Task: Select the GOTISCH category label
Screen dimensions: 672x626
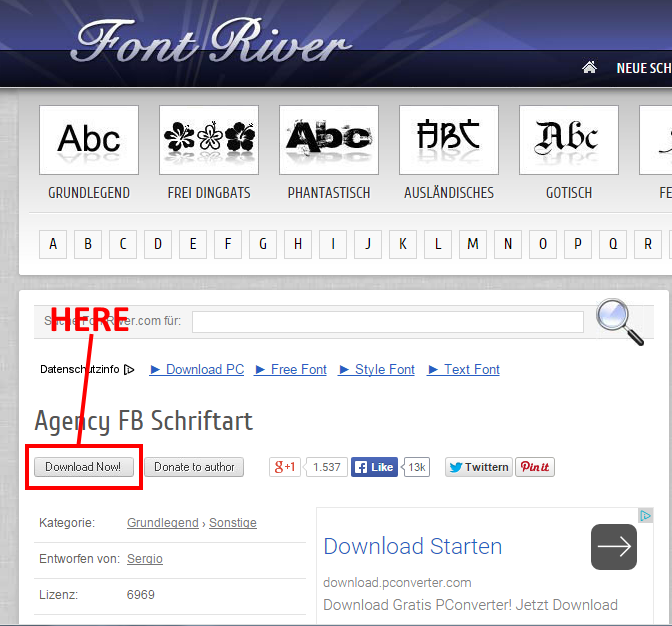Action: 569,193
